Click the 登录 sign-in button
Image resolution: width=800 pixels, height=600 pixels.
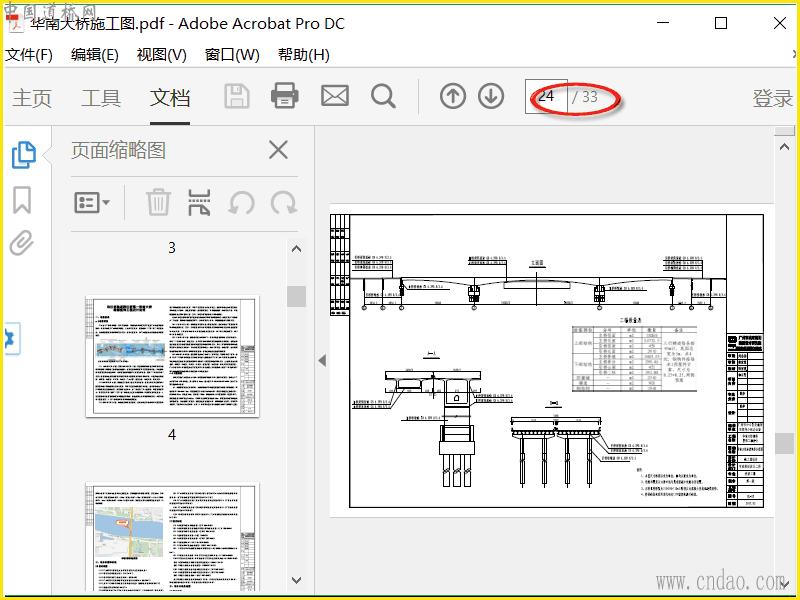pyautogui.click(x=772, y=98)
